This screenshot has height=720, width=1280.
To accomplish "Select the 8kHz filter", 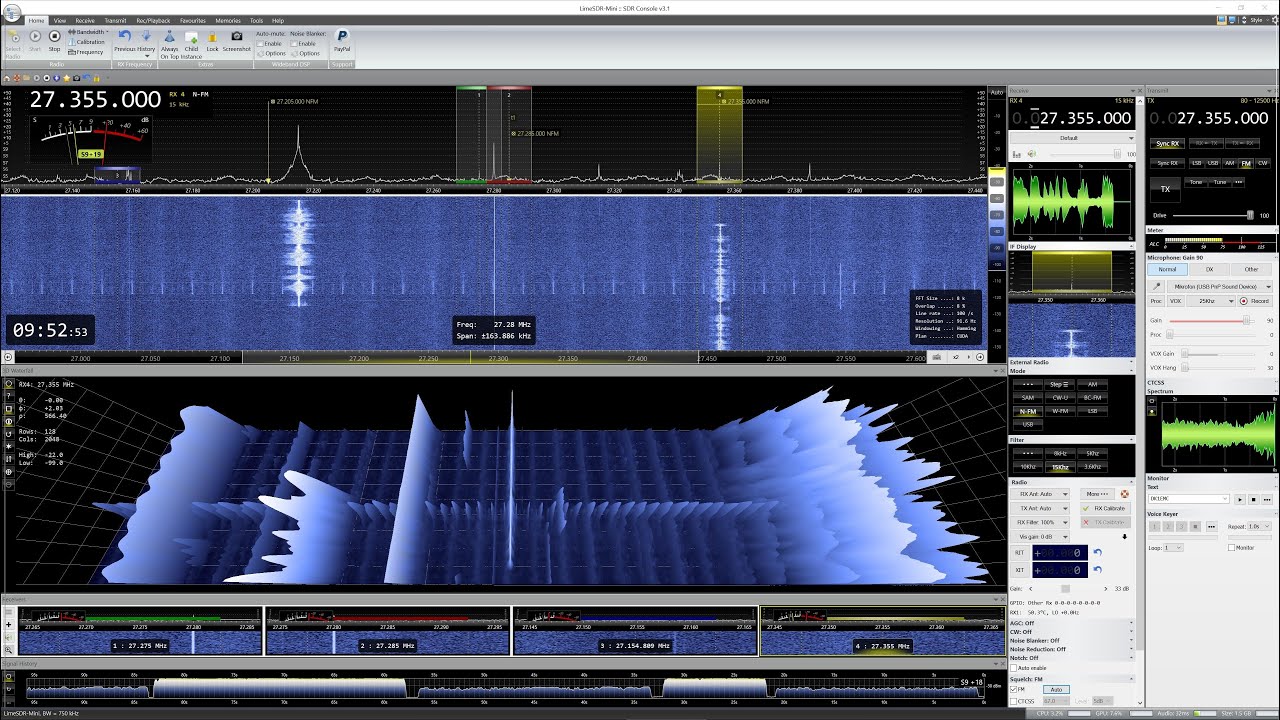I will [x=1060, y=453].
